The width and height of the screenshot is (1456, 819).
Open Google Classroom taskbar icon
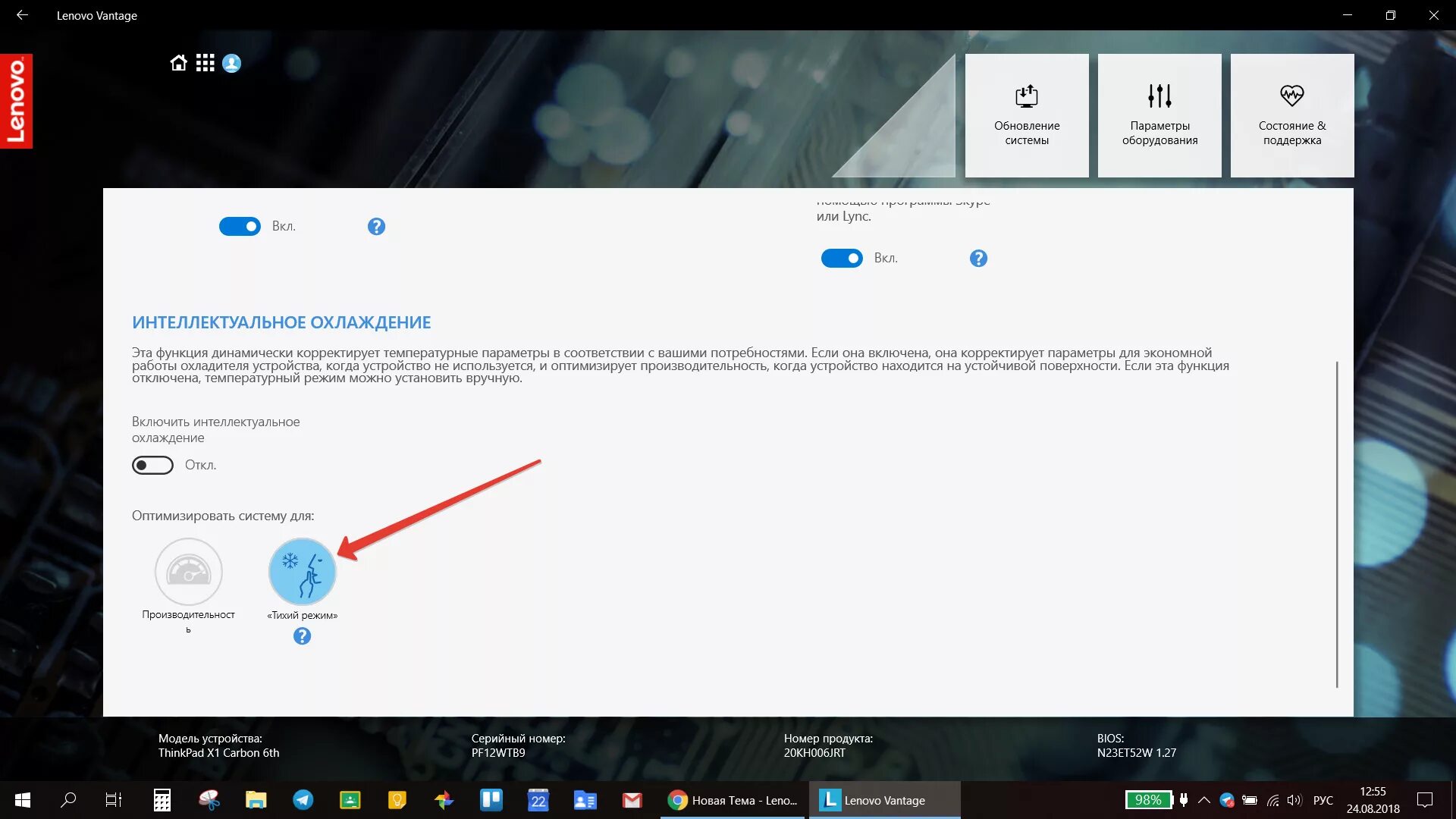tap(350, 800)
